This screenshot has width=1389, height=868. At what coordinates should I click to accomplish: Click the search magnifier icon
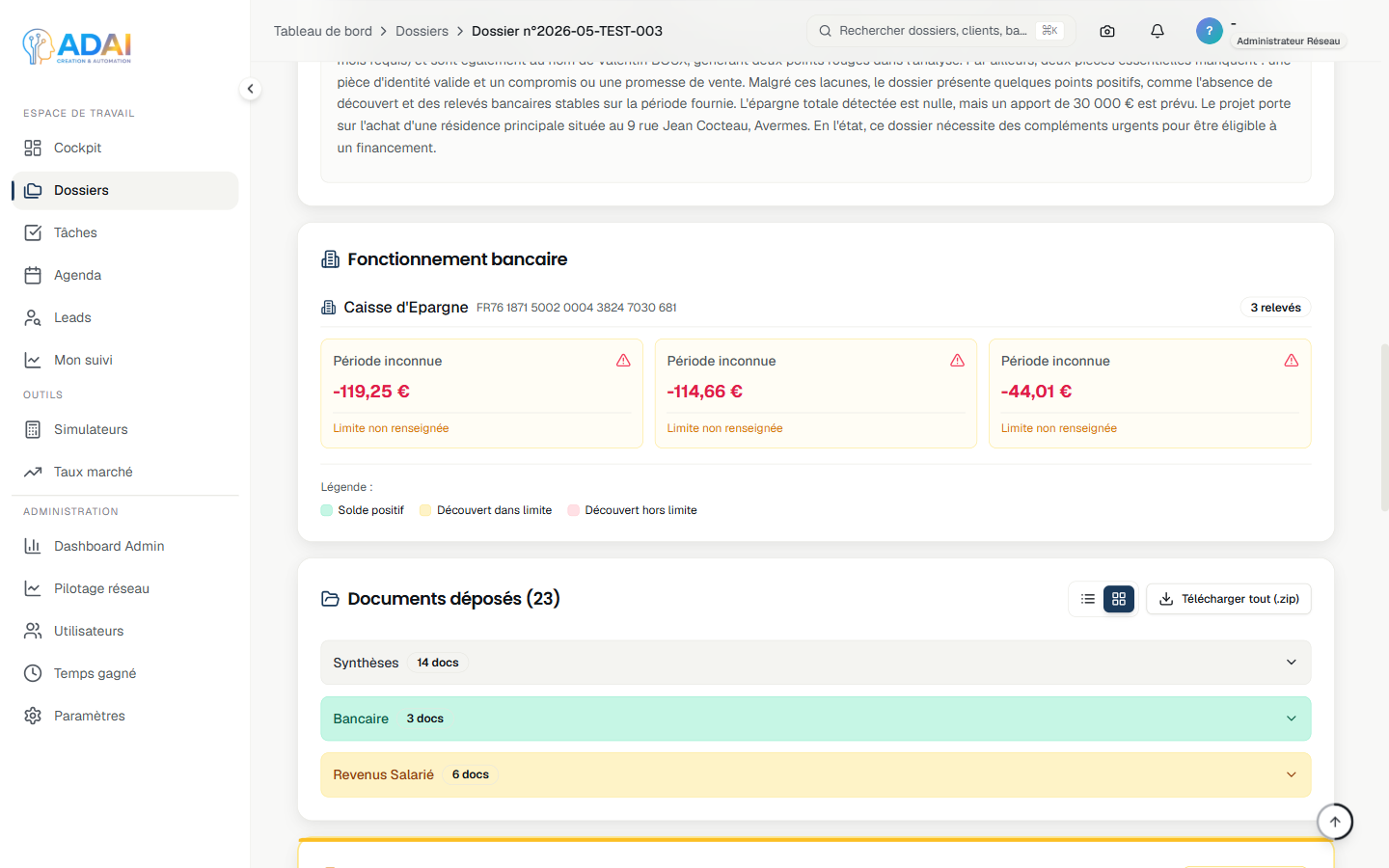(x=826, y=31)
